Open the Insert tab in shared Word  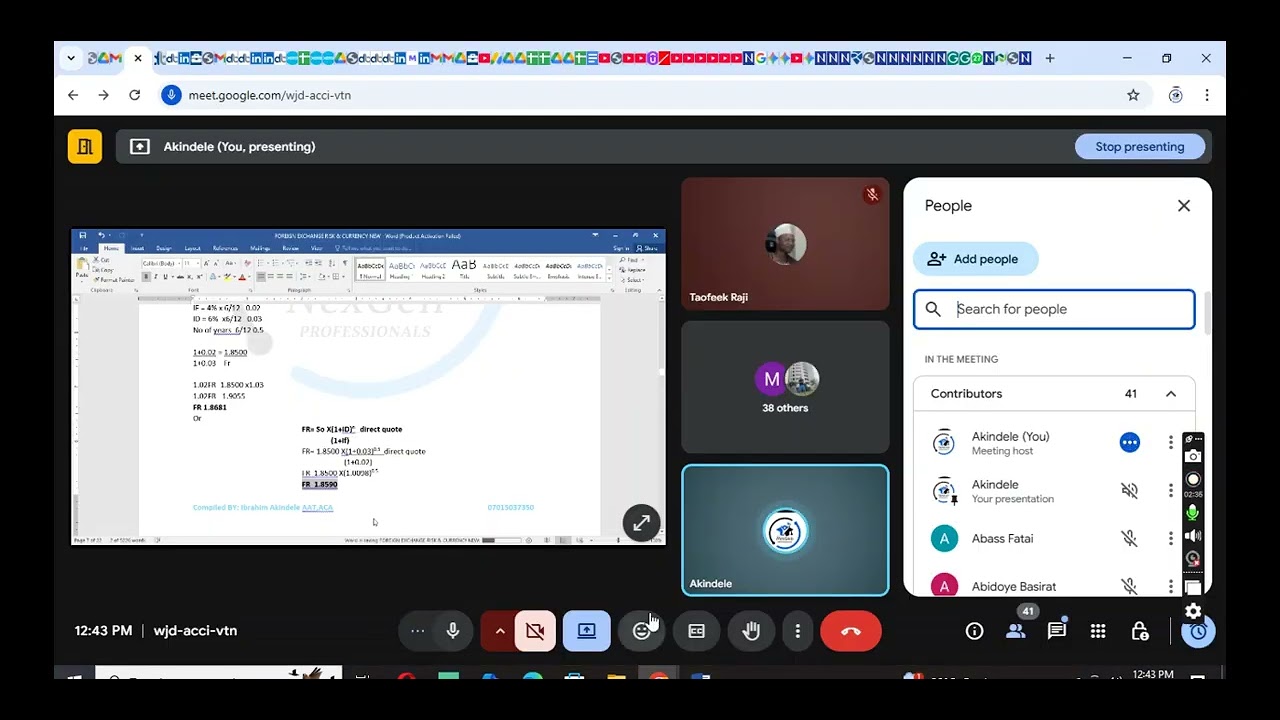[138, 248]
